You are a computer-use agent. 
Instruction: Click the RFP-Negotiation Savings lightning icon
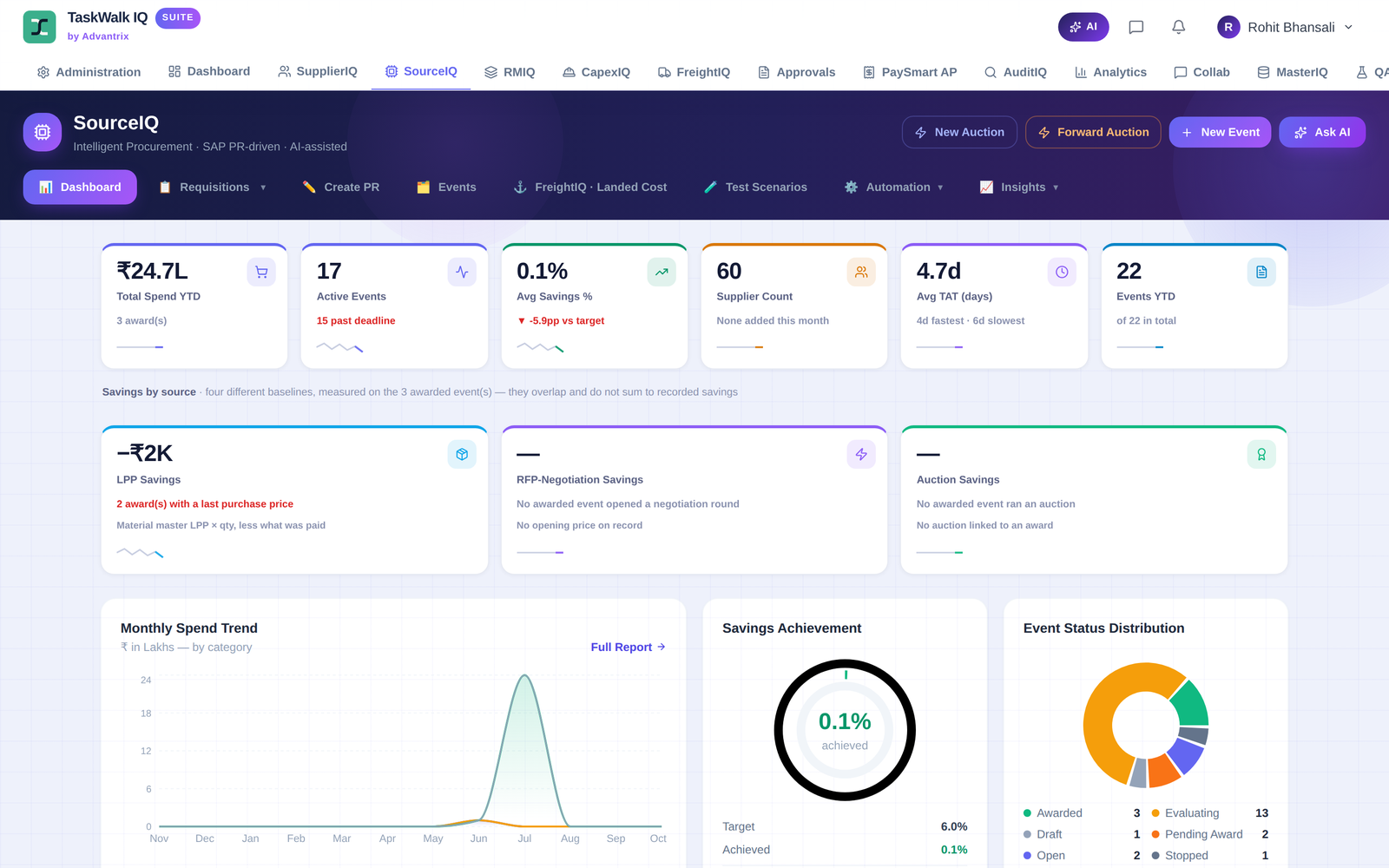(861, 454)
